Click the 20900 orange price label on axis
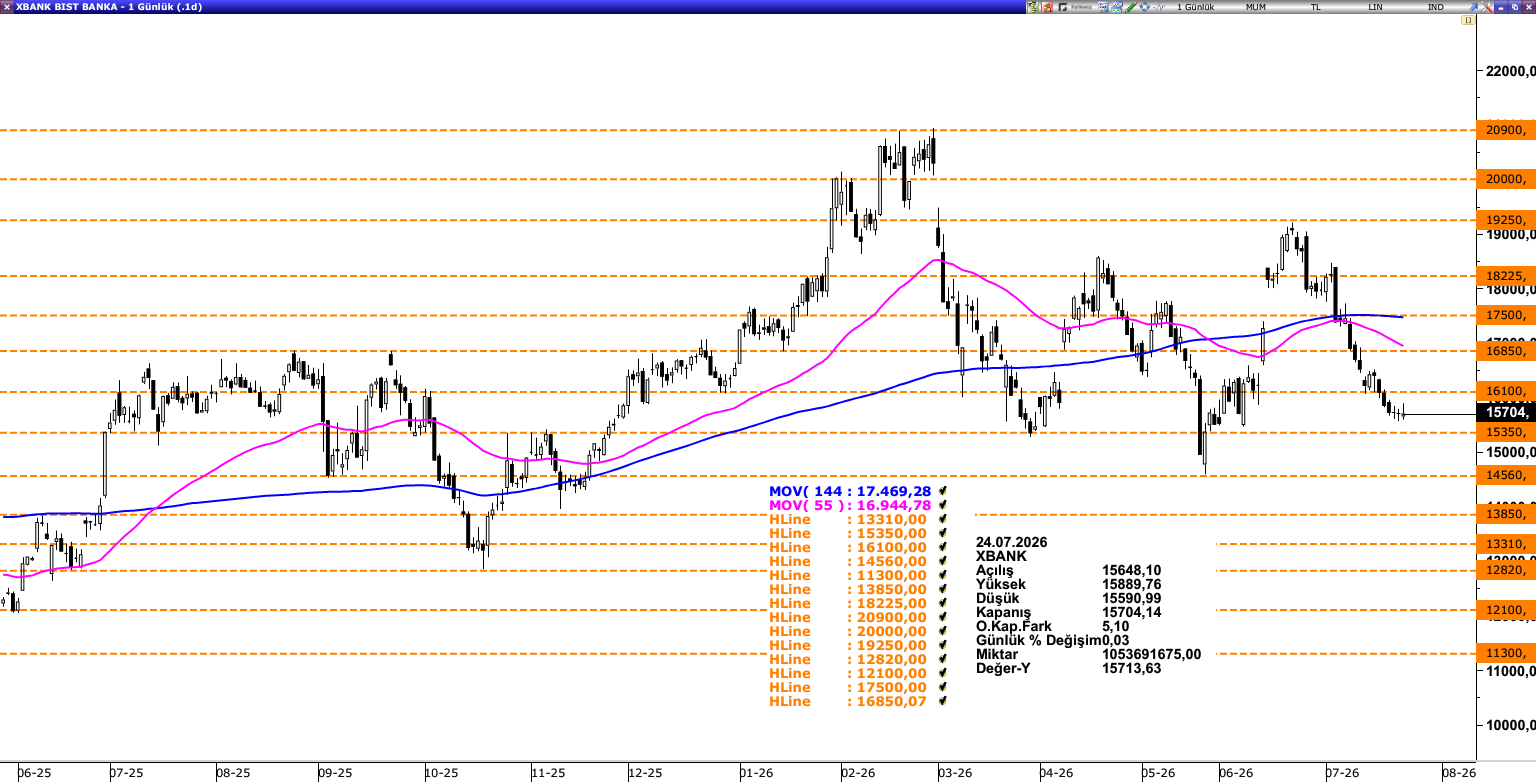The image size is (1536, 782). [x=1505, y=130]
